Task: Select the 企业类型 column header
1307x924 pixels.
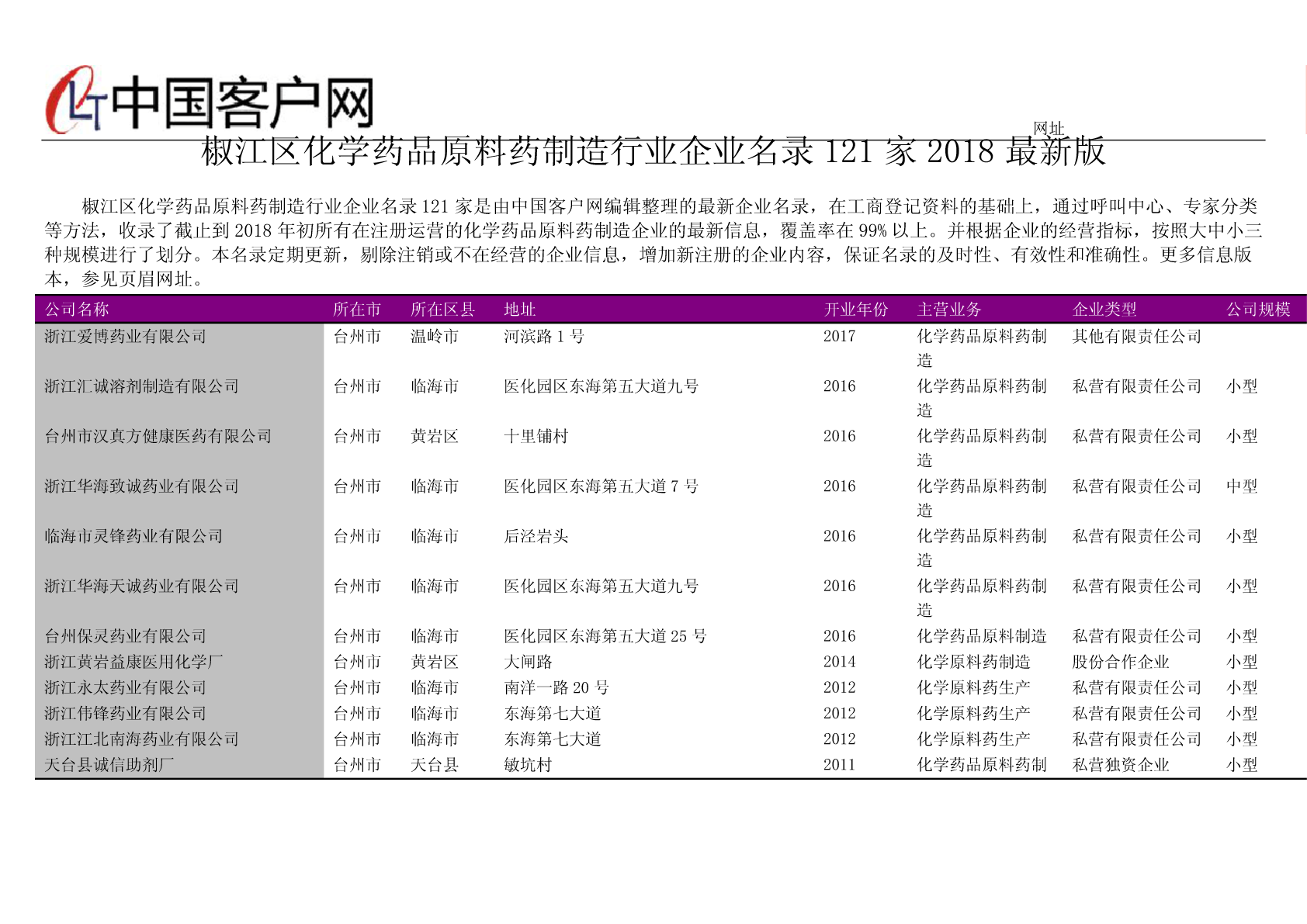Action: (x=1104, y=310)
